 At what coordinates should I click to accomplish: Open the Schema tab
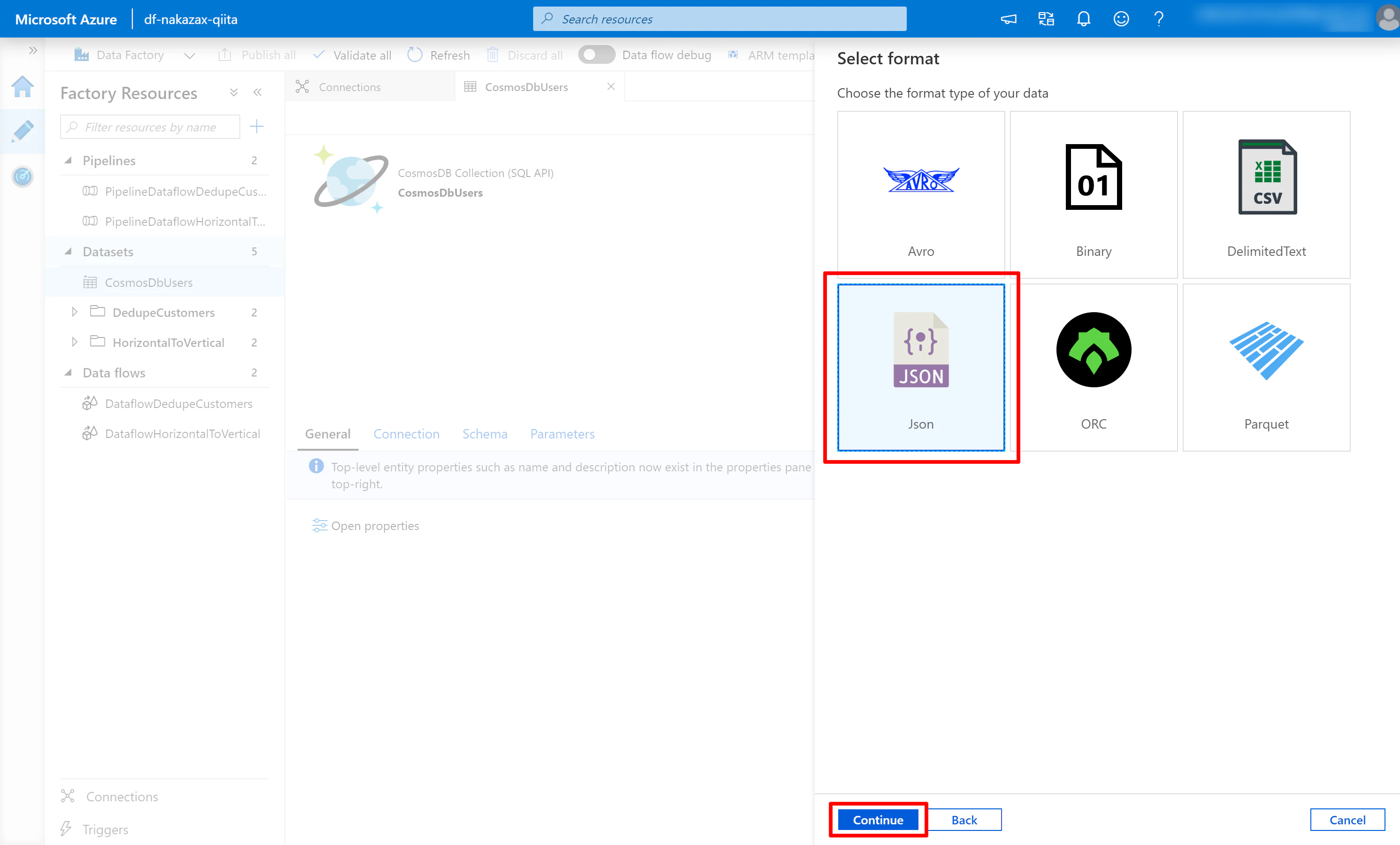[485, 434]
